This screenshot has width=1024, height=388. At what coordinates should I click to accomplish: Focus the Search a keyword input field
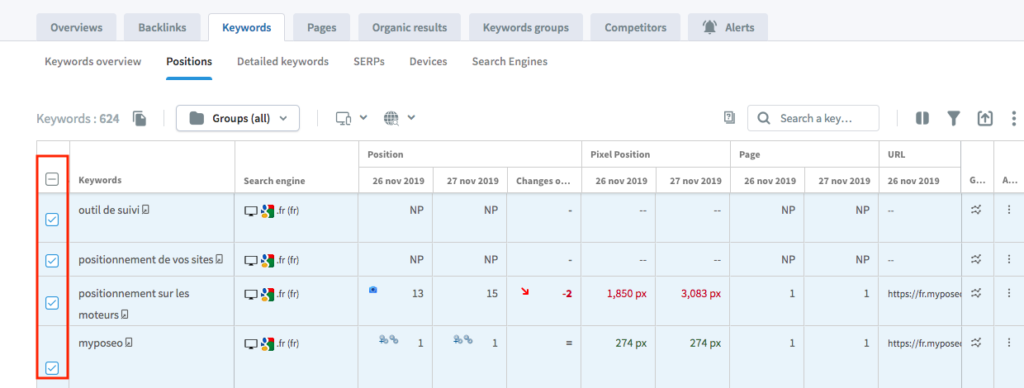click(x=813, y=118)
